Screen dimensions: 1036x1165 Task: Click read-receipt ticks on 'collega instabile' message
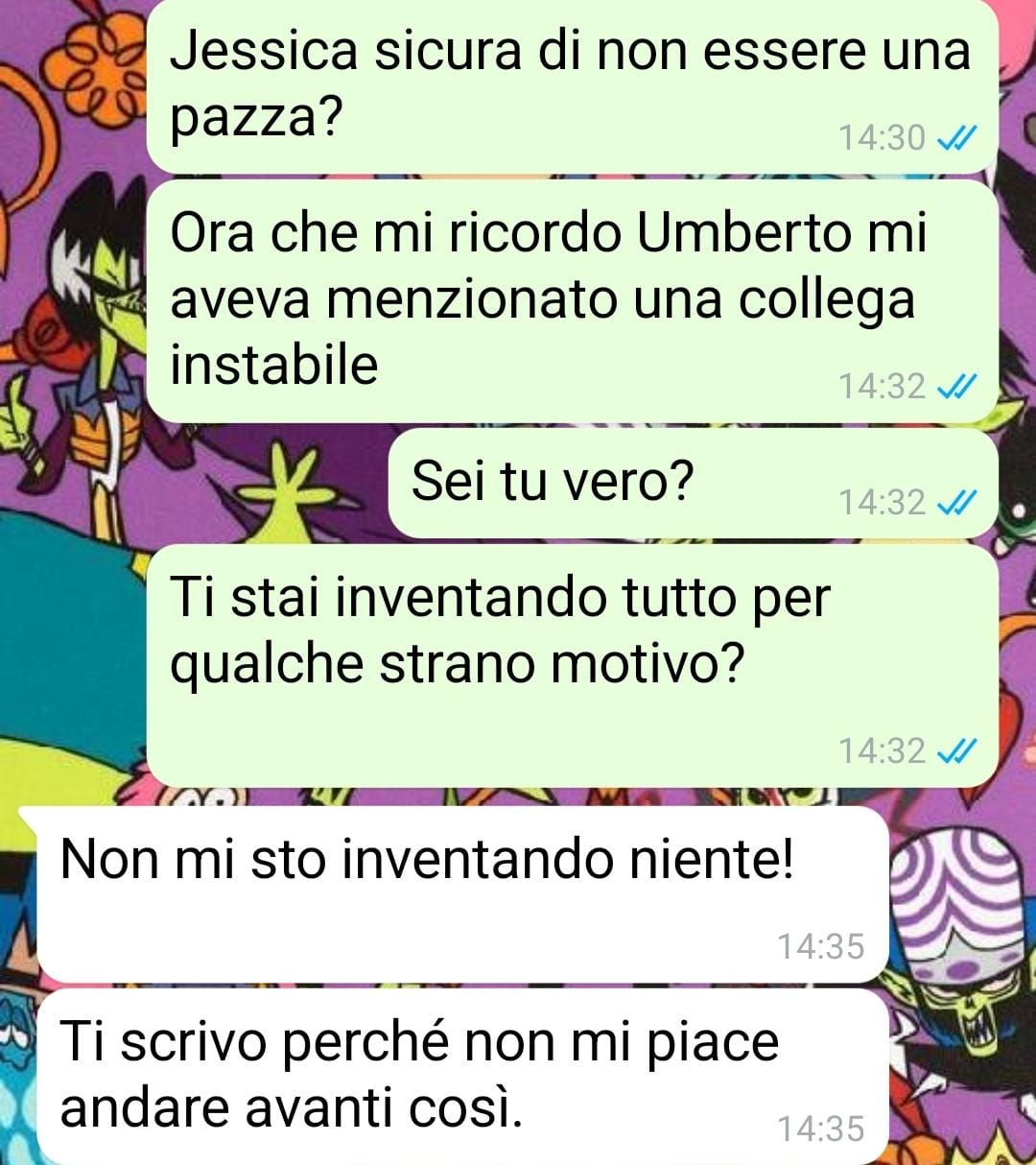[955, 387]
